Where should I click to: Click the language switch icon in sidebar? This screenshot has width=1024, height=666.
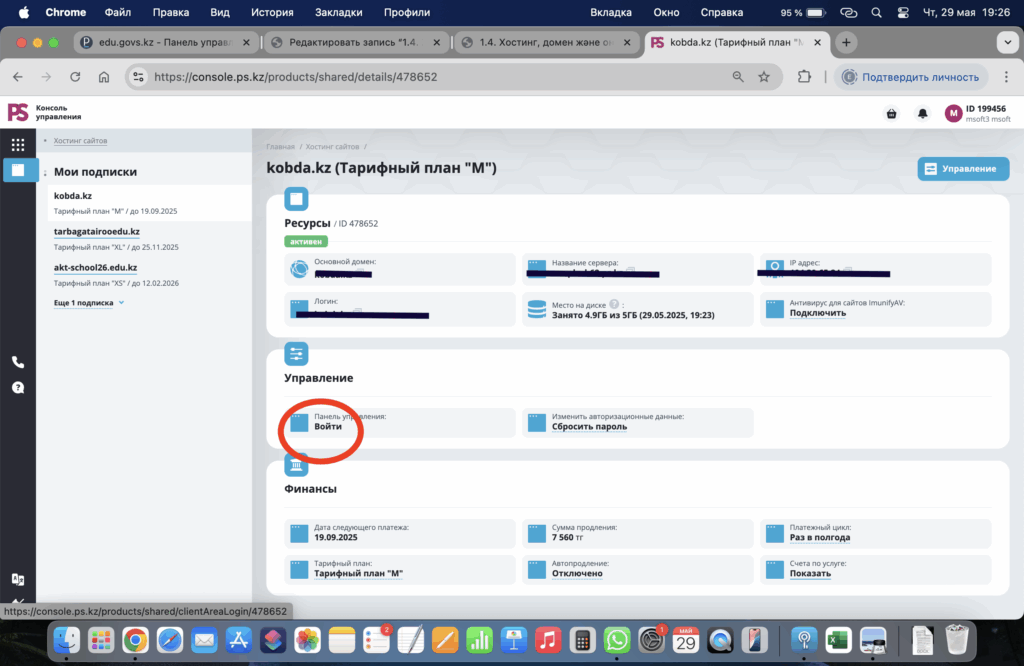18,579
